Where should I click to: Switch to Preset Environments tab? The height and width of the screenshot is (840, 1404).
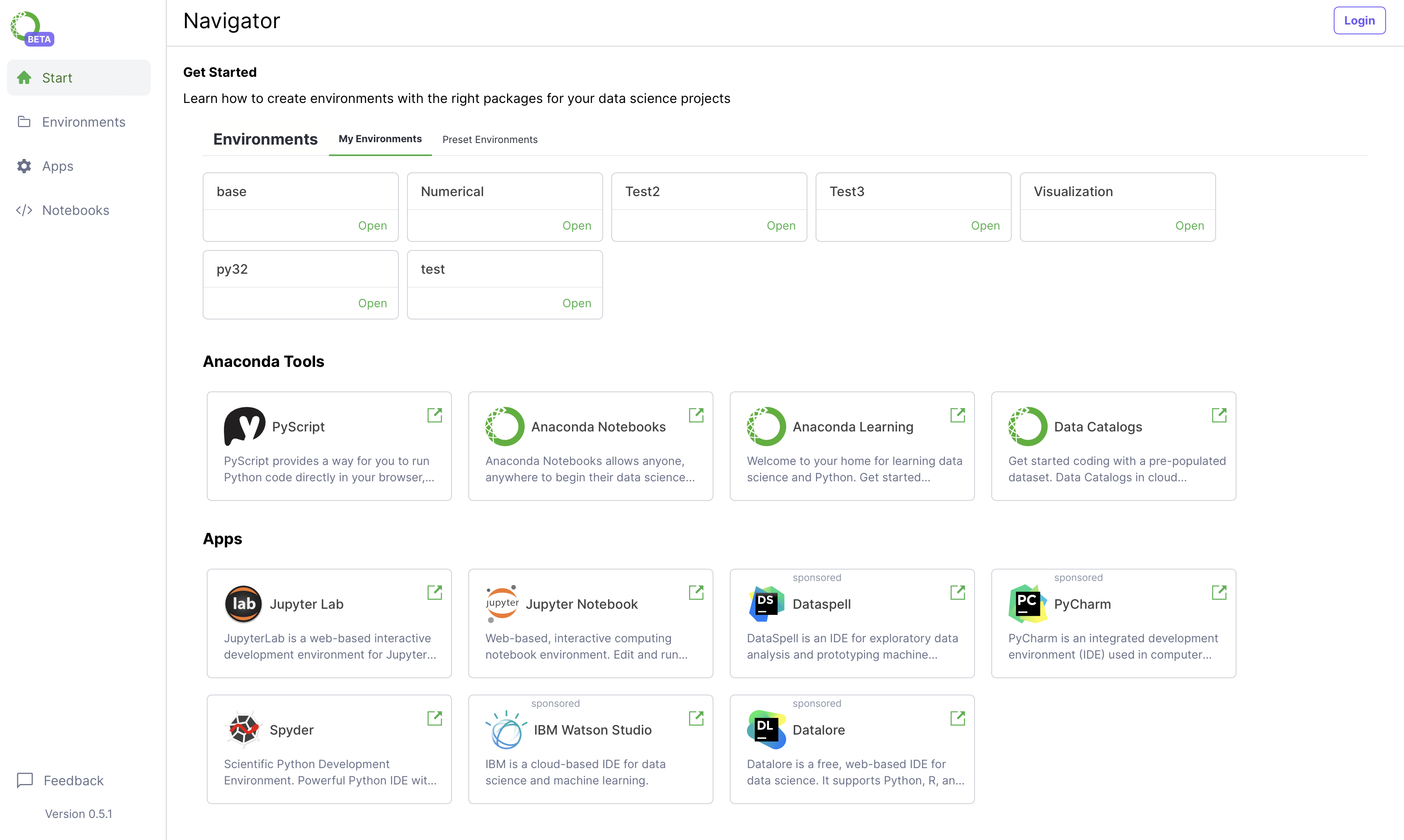(490, 139)
